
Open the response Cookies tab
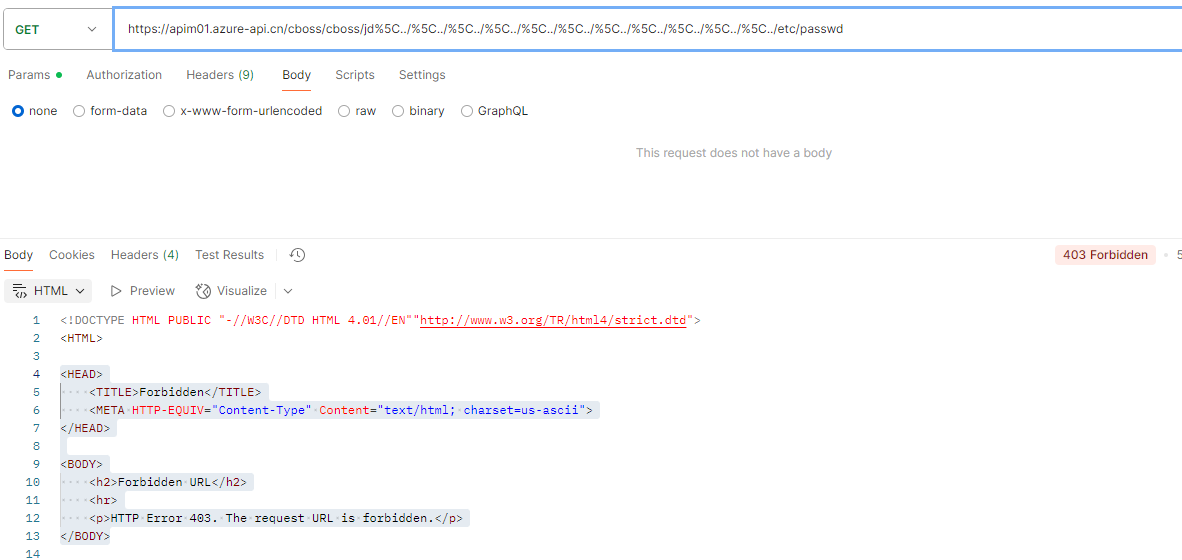pos(72,255)
